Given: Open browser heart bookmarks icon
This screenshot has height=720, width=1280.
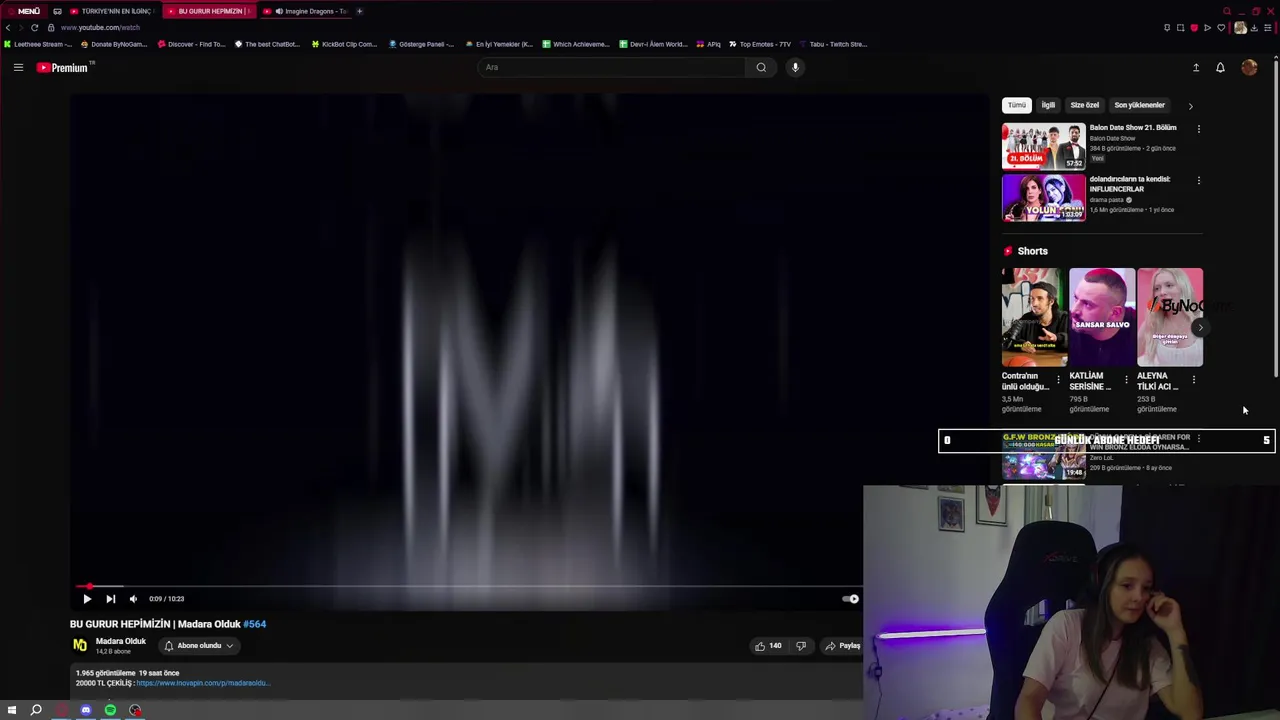Looking at the screenshot, I should 1221,28.
